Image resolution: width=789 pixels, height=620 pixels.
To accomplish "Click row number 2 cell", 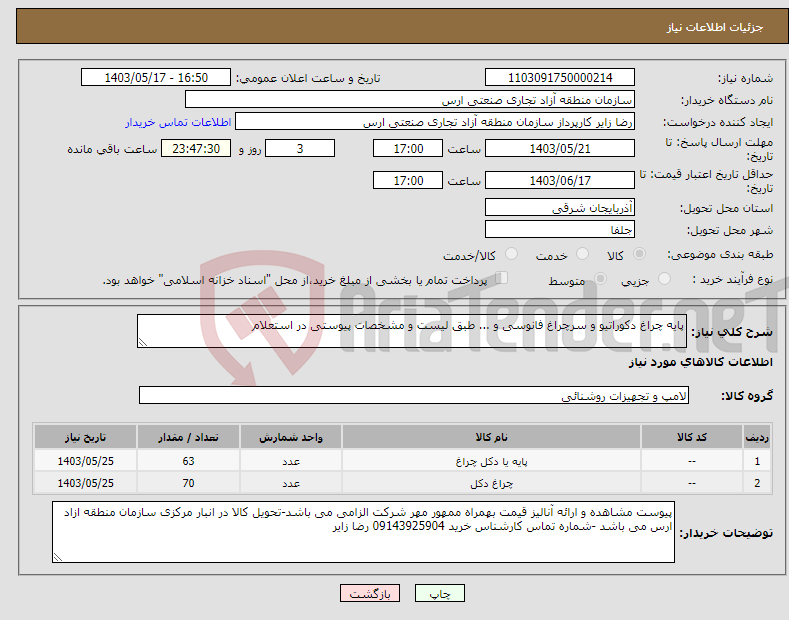I will coord(757,483).
